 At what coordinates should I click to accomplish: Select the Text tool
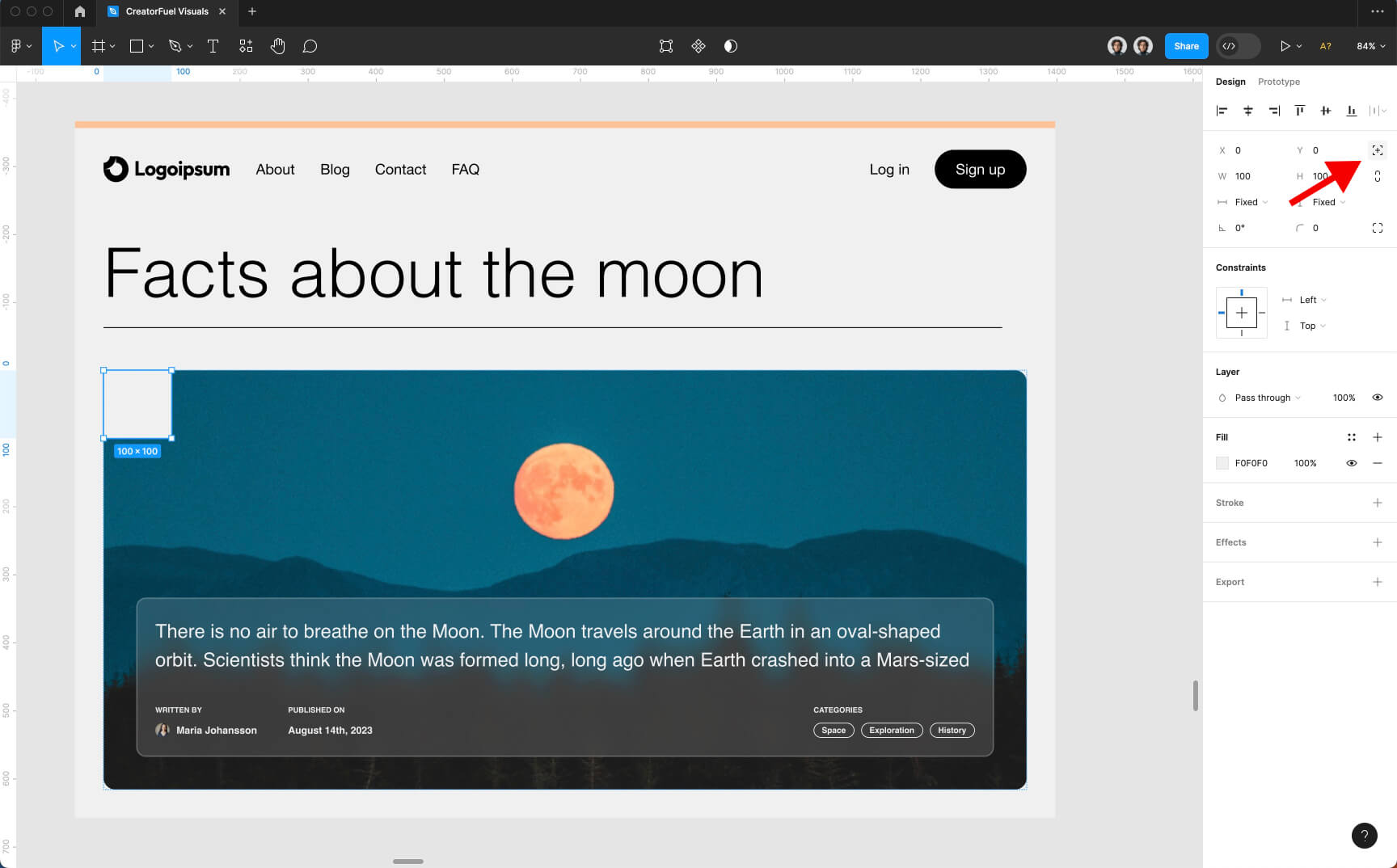pos(213,46)
